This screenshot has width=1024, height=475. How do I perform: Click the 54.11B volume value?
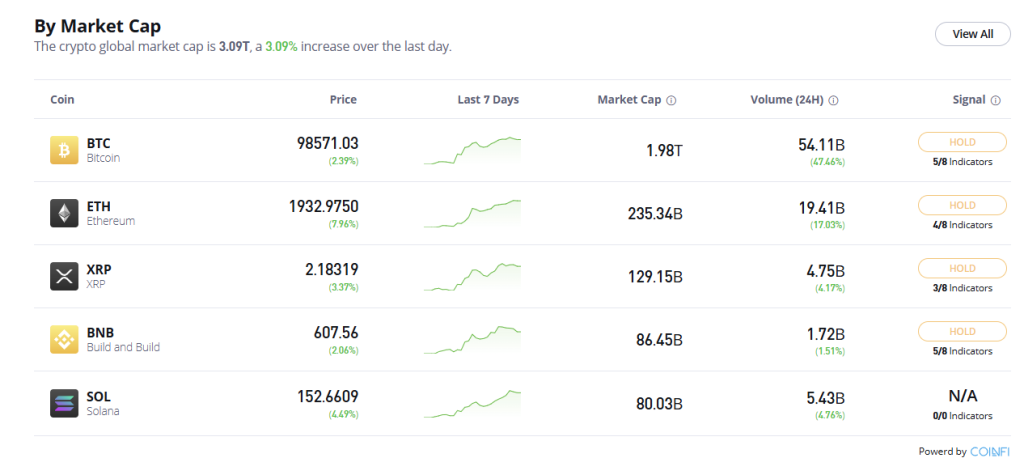822,145
